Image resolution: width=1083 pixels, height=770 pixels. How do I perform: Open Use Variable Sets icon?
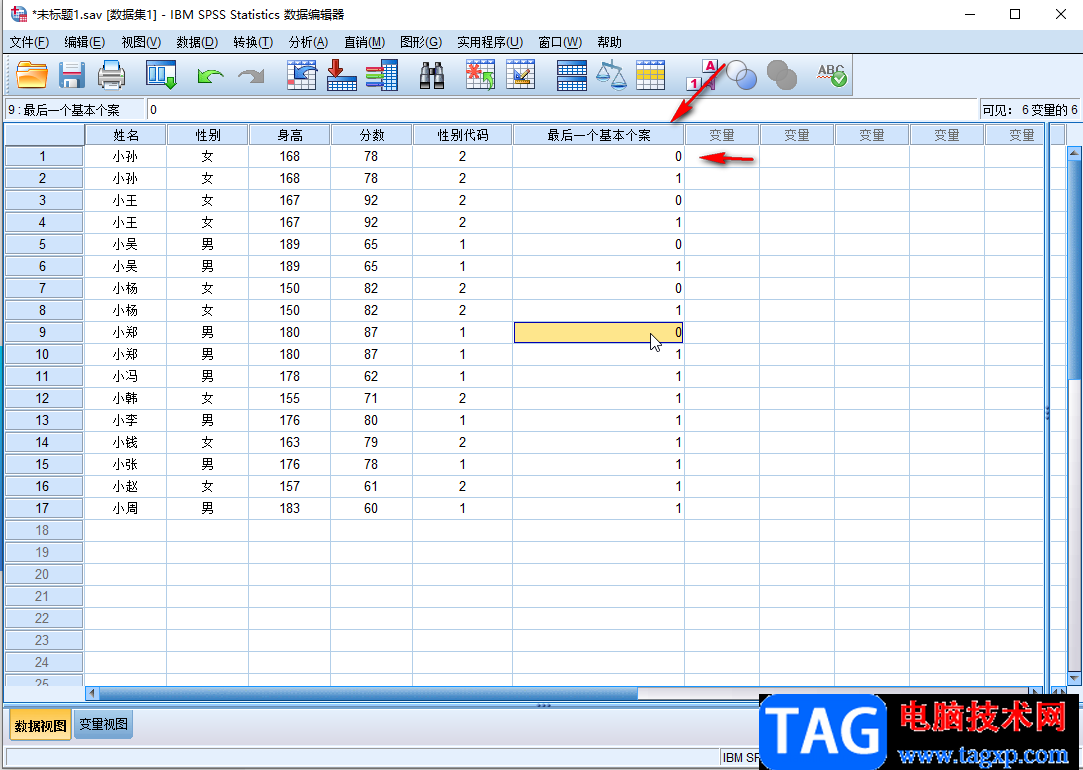click(742, 75)
